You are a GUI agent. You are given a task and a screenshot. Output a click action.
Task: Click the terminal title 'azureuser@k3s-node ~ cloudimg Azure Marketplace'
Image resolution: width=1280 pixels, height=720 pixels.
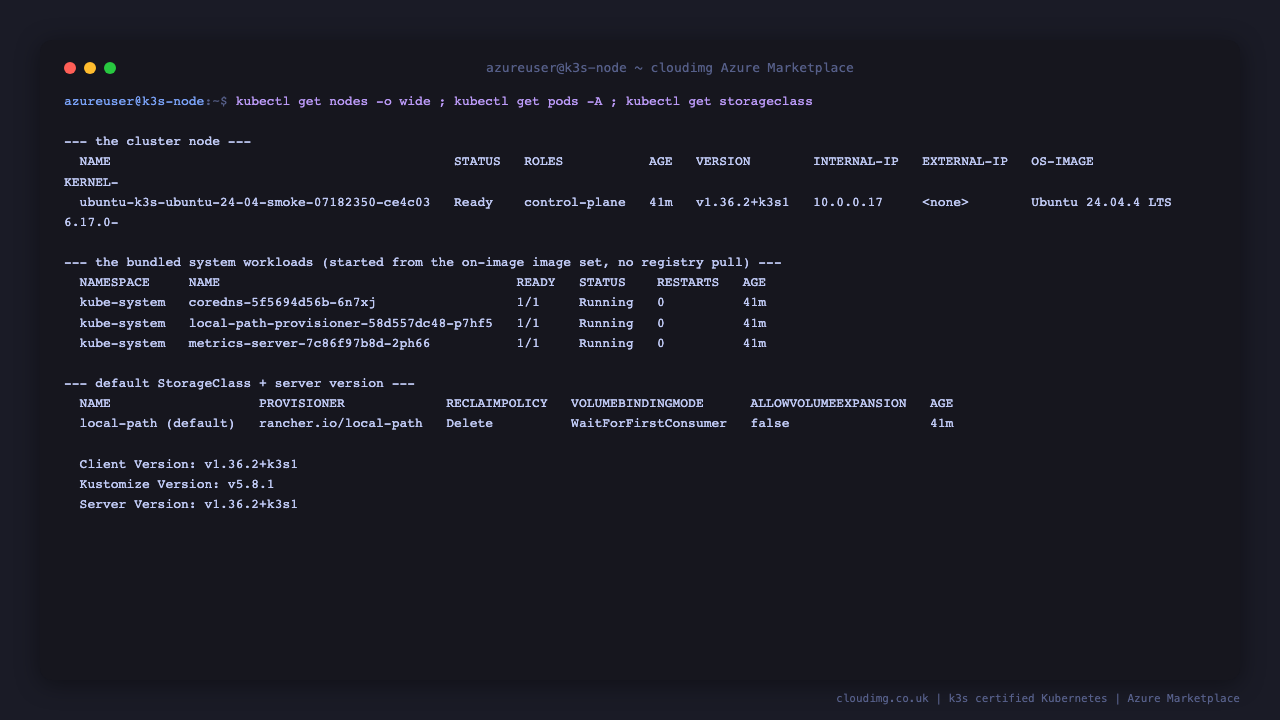tap(670, 68)
